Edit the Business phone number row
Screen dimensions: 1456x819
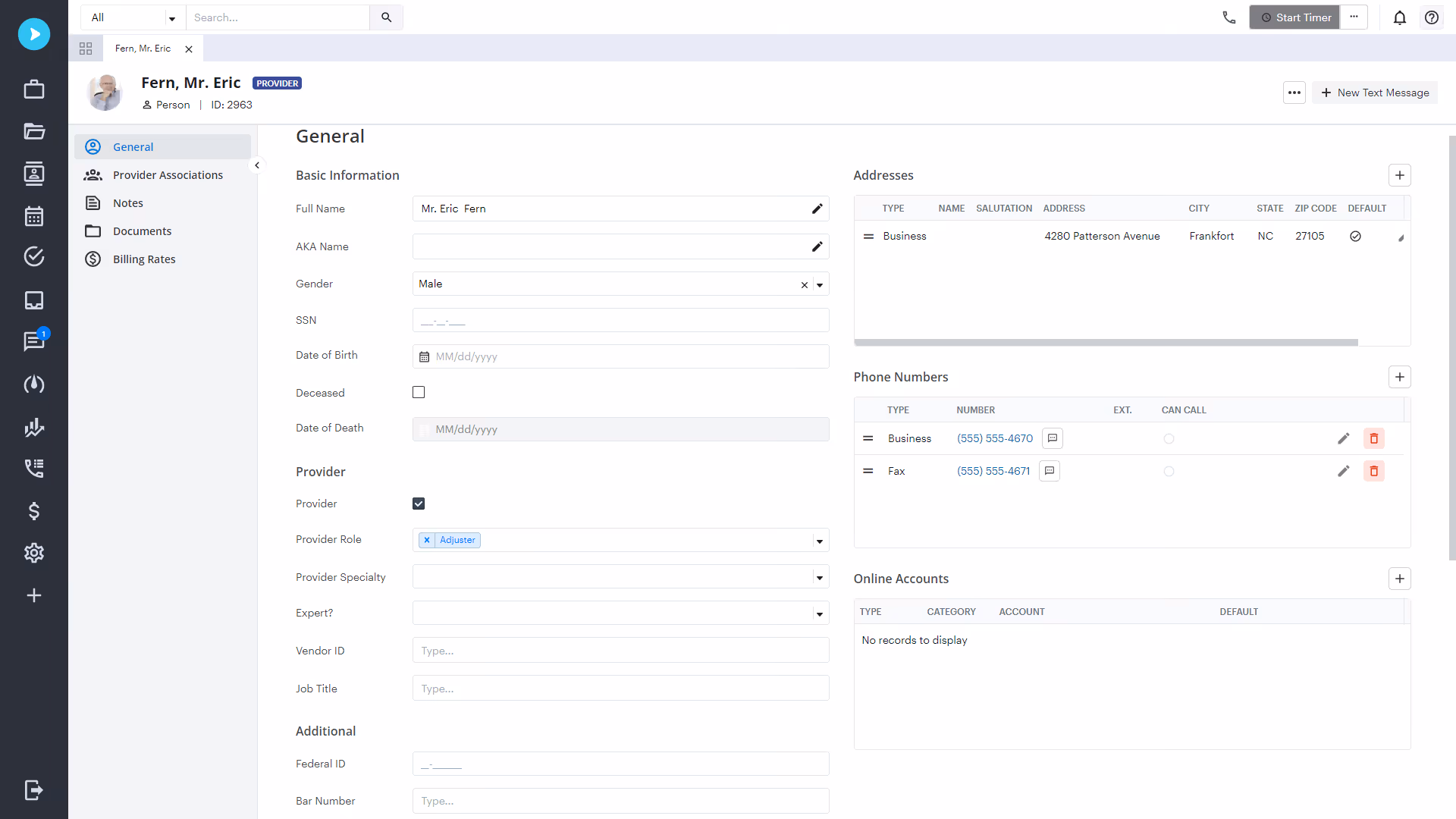tap(1343, 438)
